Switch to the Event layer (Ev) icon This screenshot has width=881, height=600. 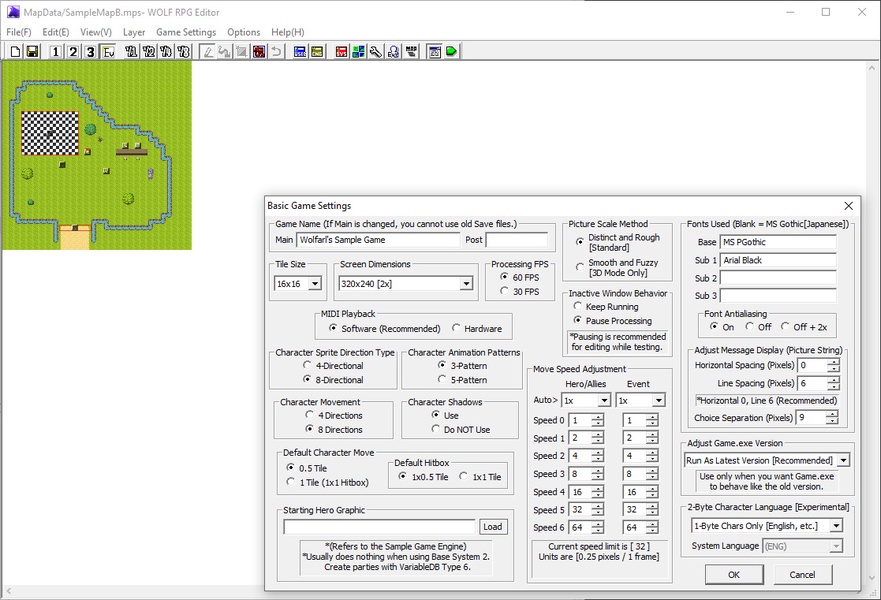(x=108, y=51)
